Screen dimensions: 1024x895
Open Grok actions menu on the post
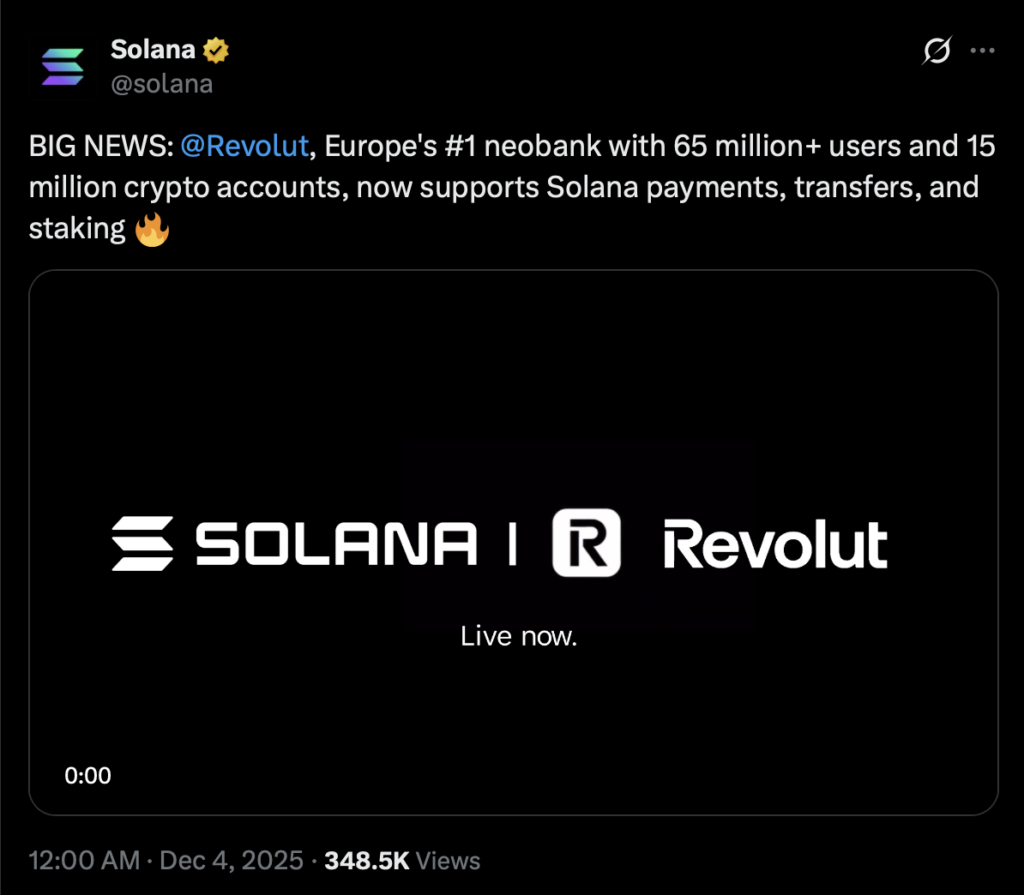tap(937, 51)
